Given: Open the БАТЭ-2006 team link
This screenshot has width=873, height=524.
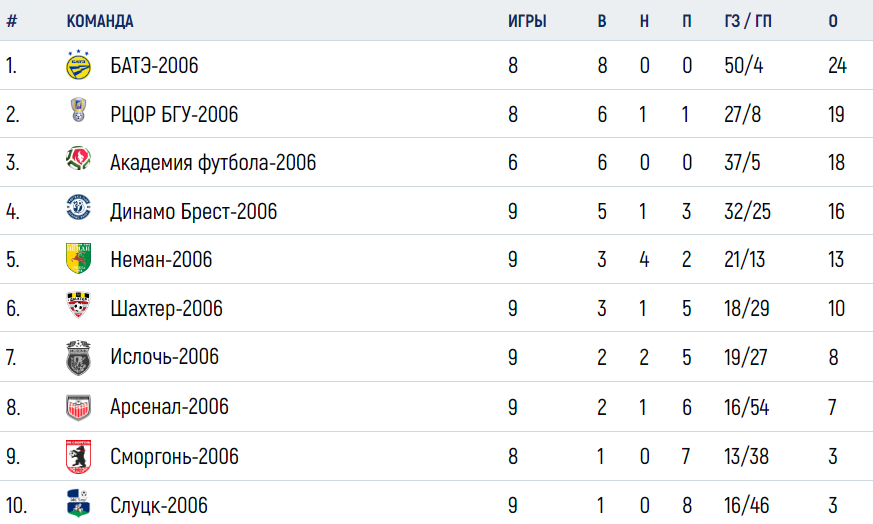Looking at the screenshot, I should [x=154, y=66].
